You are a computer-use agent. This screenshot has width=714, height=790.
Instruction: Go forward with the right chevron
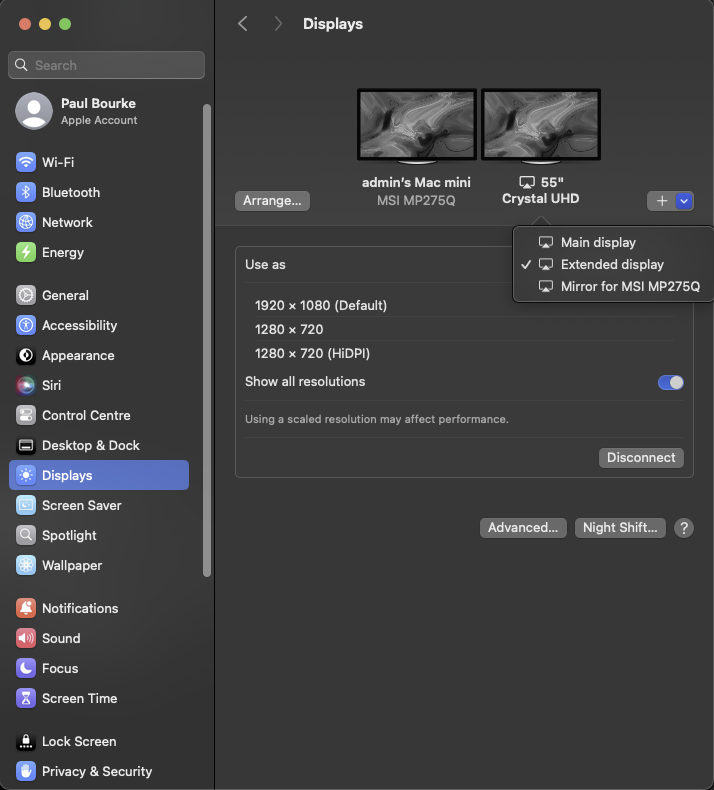coord(278,24)
